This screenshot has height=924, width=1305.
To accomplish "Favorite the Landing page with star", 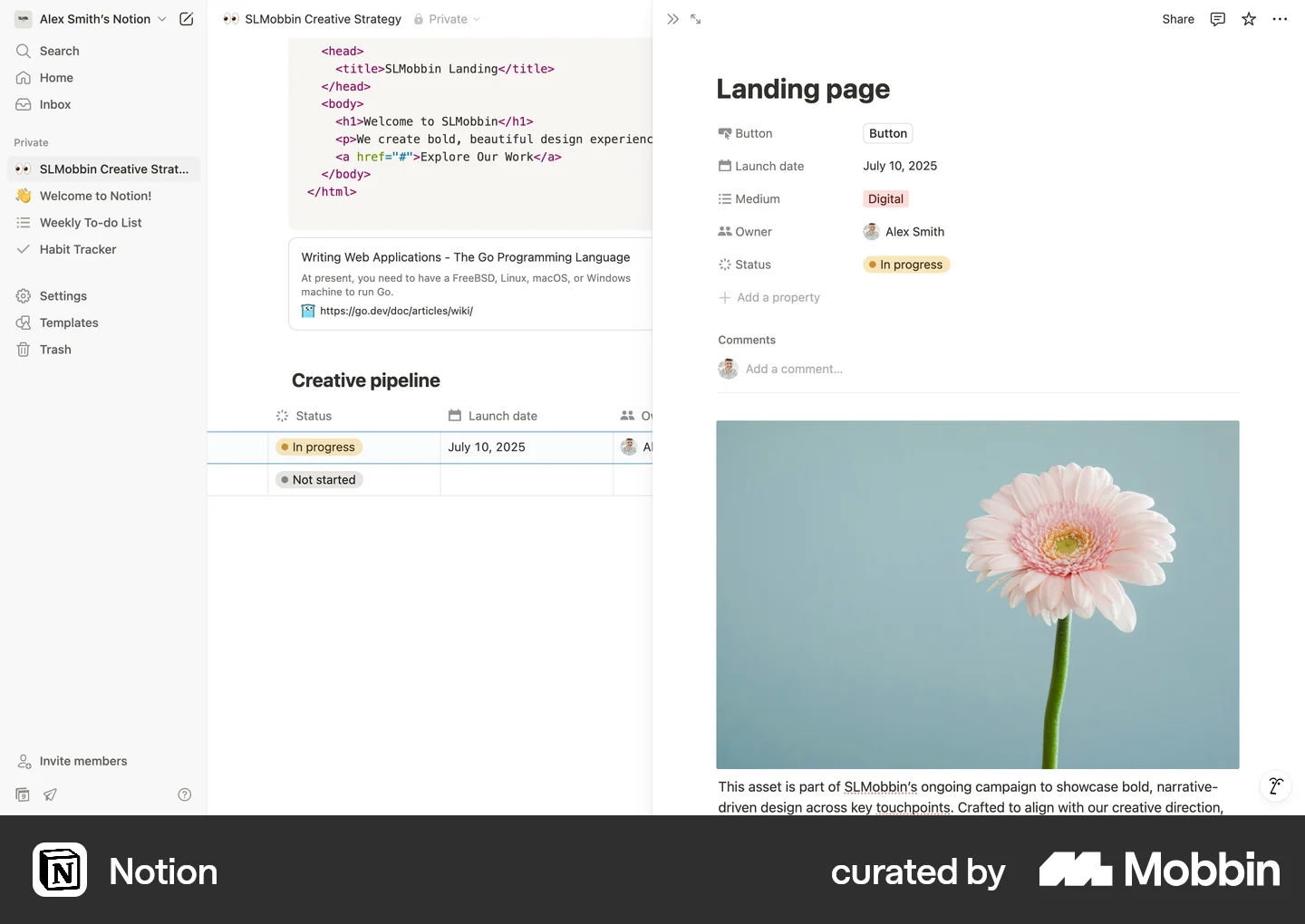I will click(x=1249, y=19).
